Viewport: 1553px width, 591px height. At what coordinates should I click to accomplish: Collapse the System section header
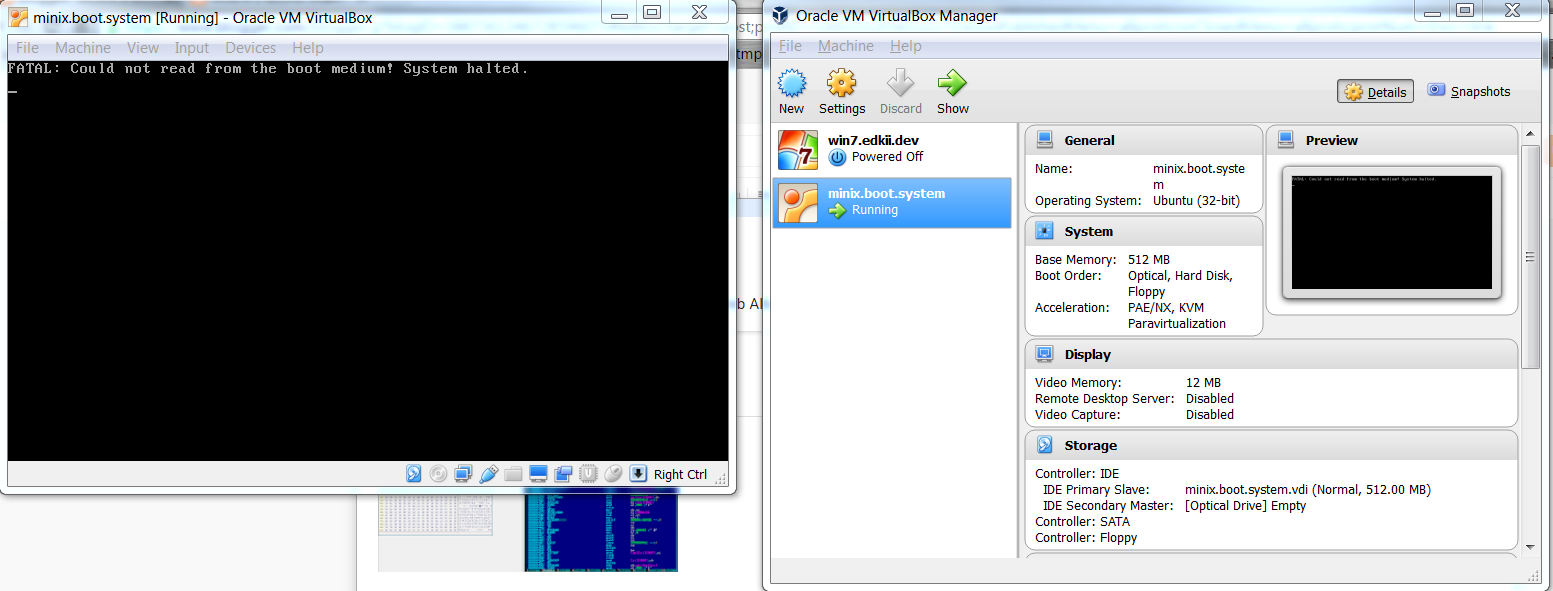[1144, 231]
